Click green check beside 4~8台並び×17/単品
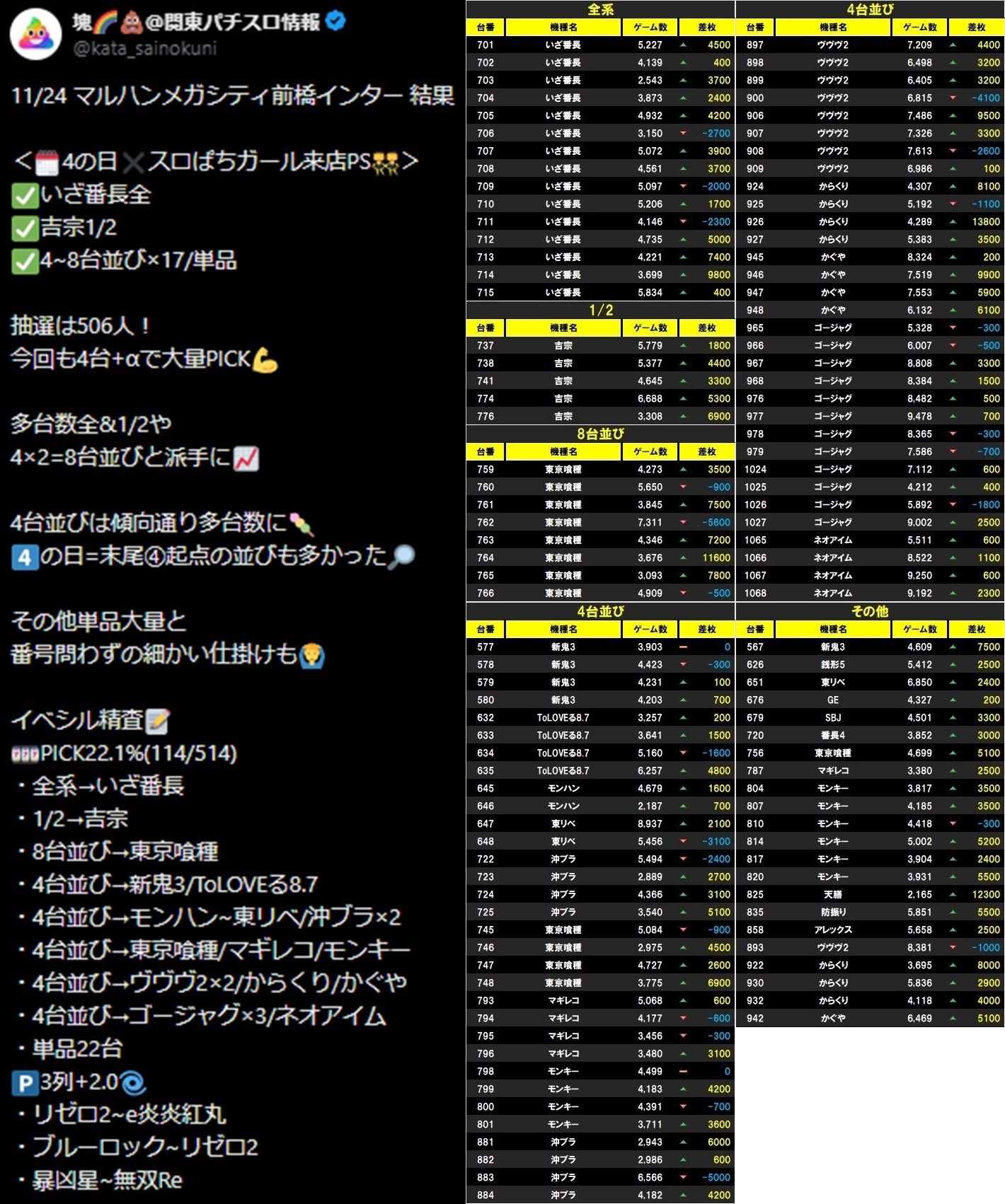 pyautogui.click(x=25, y=260)
